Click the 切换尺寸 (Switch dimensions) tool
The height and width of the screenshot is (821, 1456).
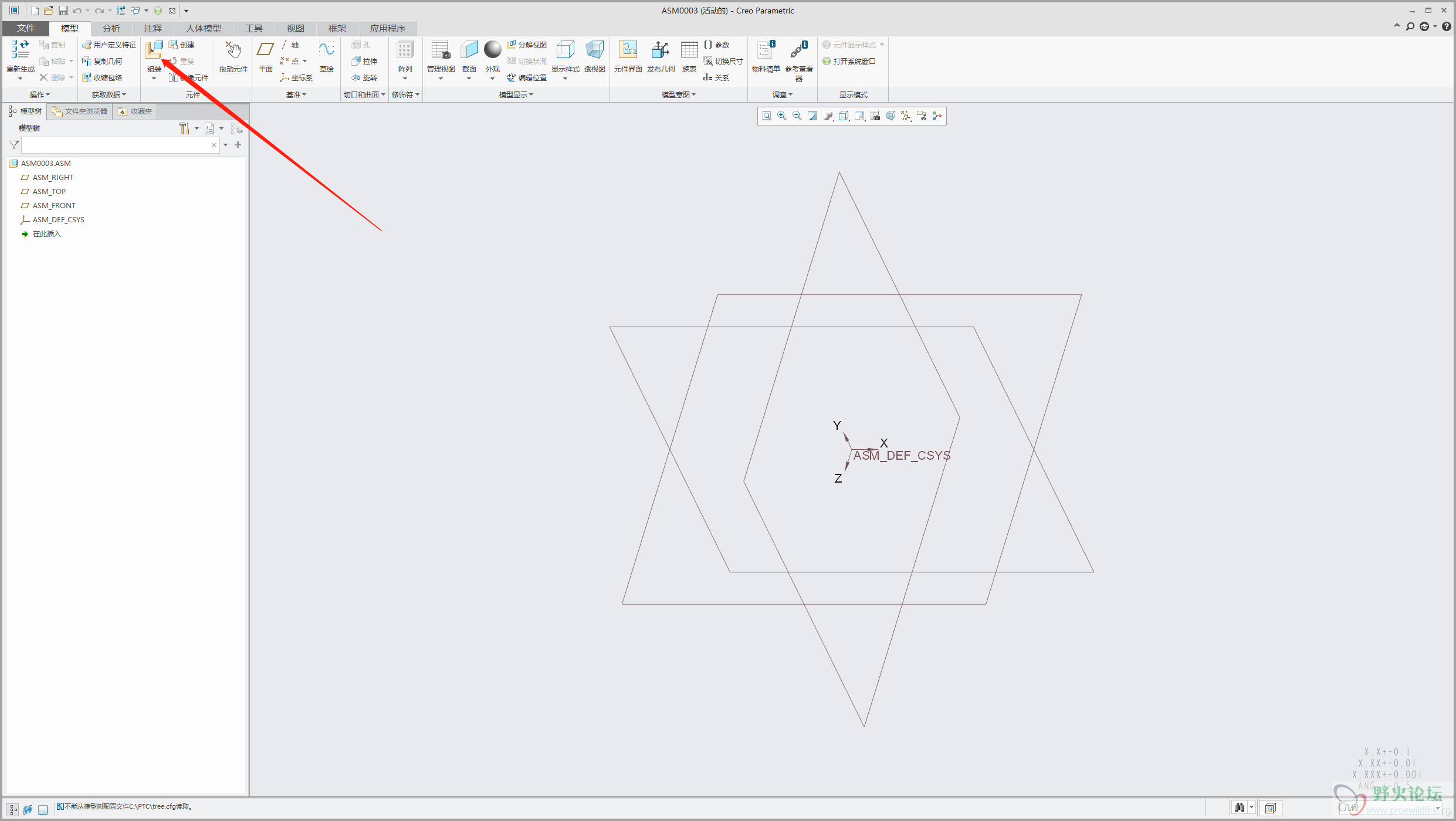[x=723, y=61]
